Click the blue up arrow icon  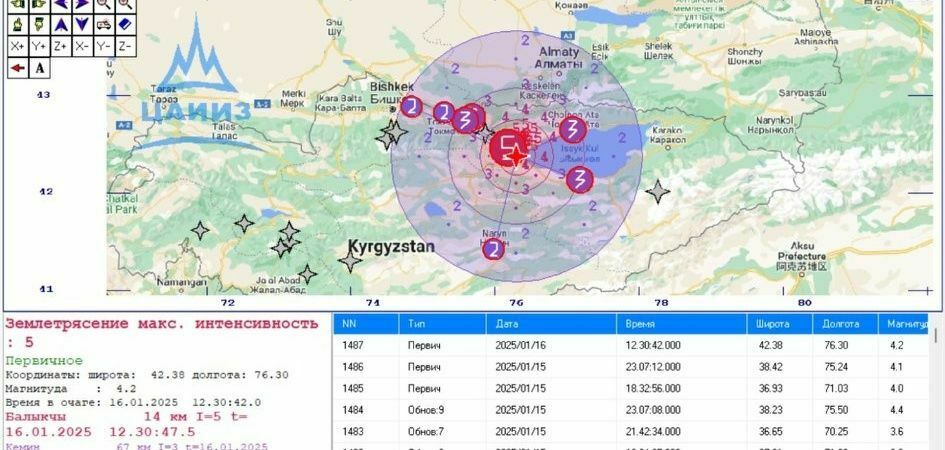click(x=60, y=24)
